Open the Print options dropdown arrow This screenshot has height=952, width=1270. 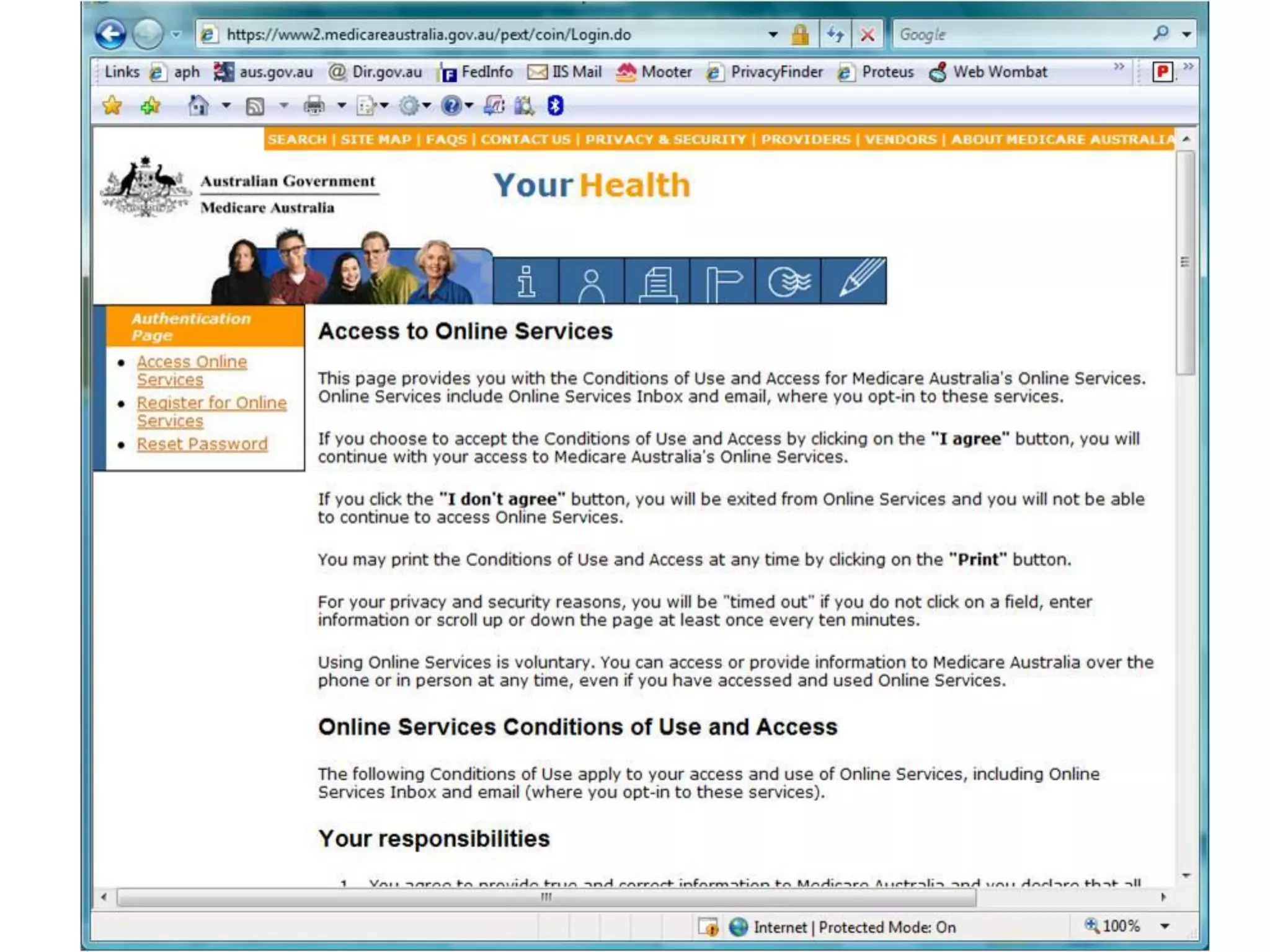[341, 106]
